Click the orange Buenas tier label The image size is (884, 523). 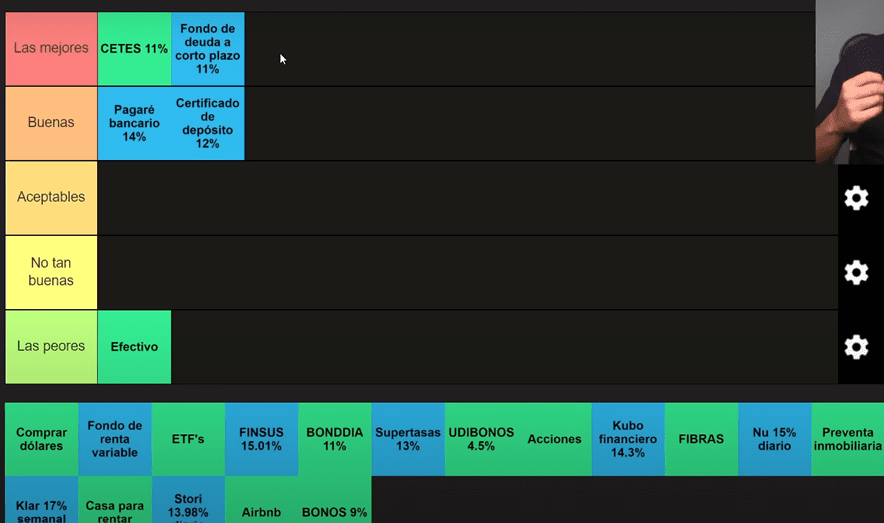click(x=51, y=124)
